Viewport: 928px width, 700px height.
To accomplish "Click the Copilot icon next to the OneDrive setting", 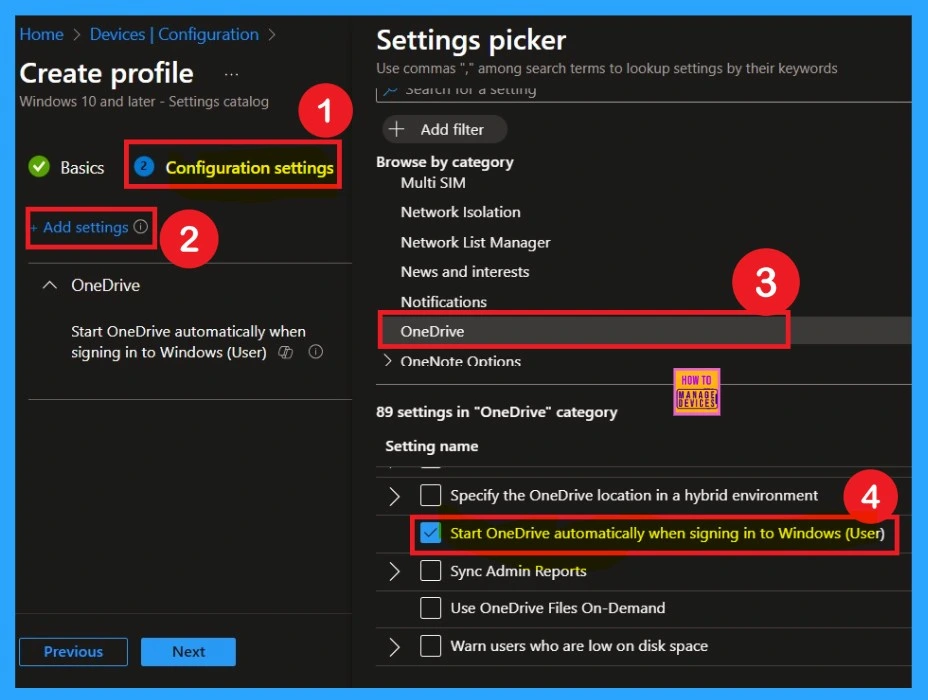I will click(x=286, y=352).
